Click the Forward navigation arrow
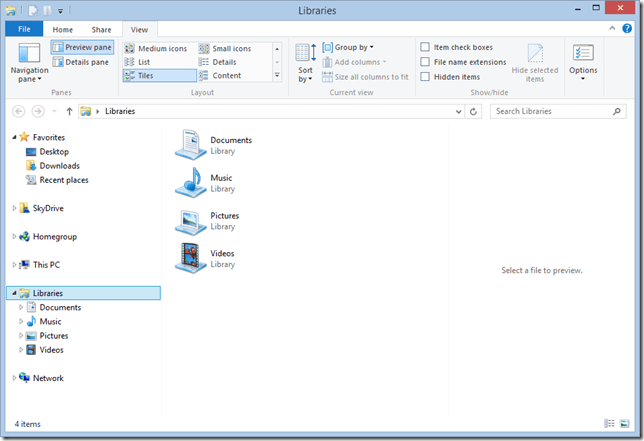This screenshot has height=441, width=644. (x=38, y=111)
